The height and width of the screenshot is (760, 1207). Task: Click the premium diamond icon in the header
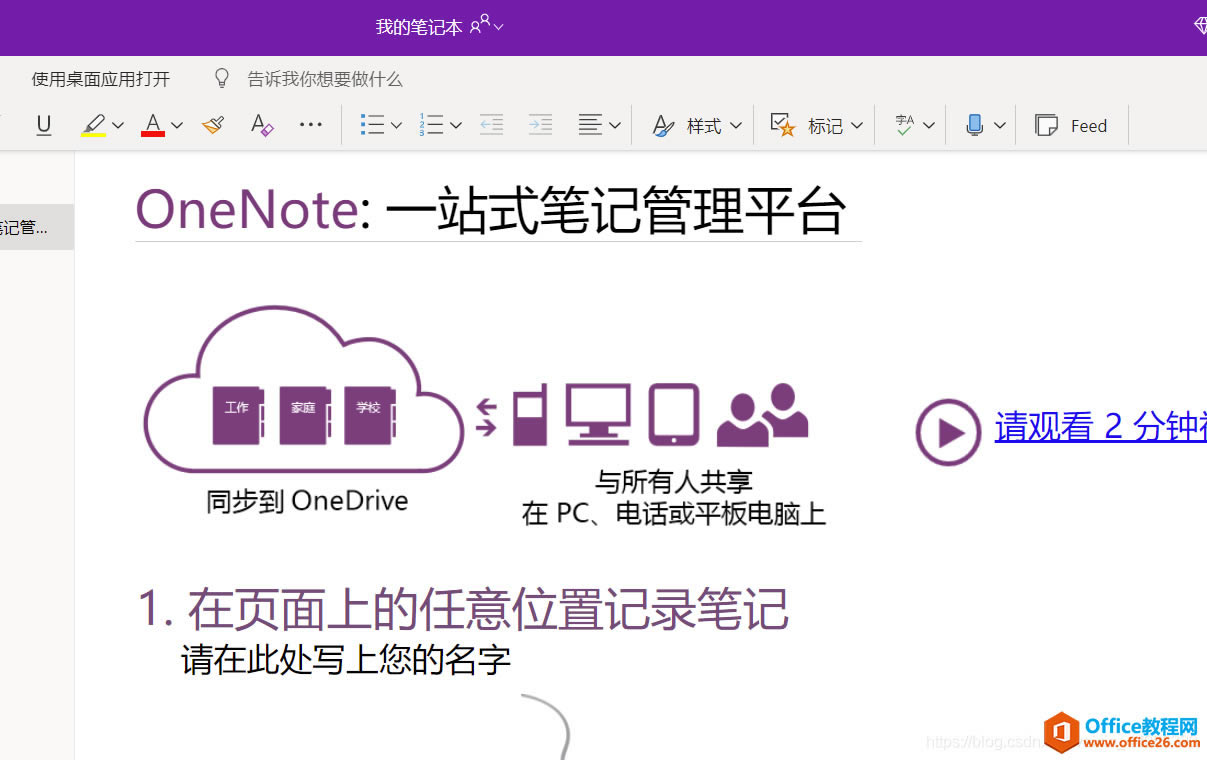[x=1200, y=26]
